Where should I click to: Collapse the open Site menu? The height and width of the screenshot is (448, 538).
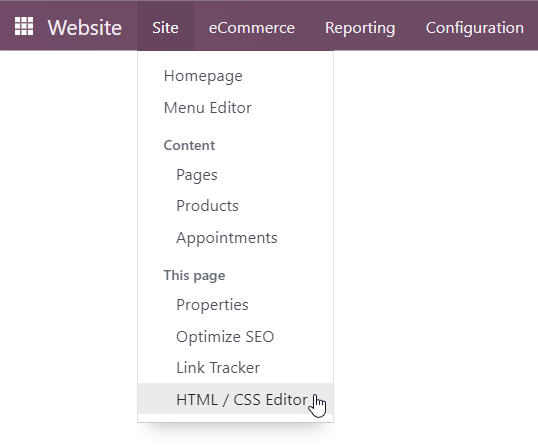pyautogui.click(x=165, y=27)
